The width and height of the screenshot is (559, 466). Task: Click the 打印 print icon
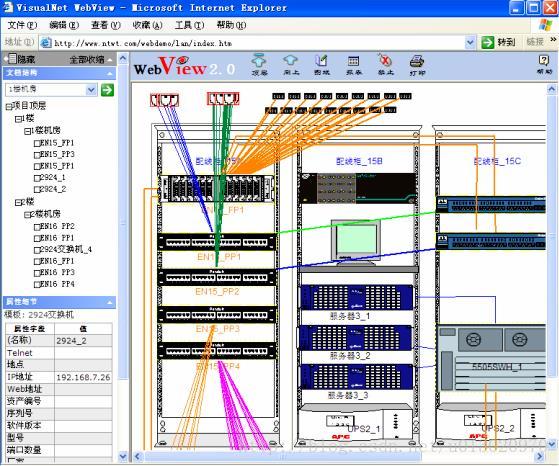pyautogui.click(x=417, y=65)
